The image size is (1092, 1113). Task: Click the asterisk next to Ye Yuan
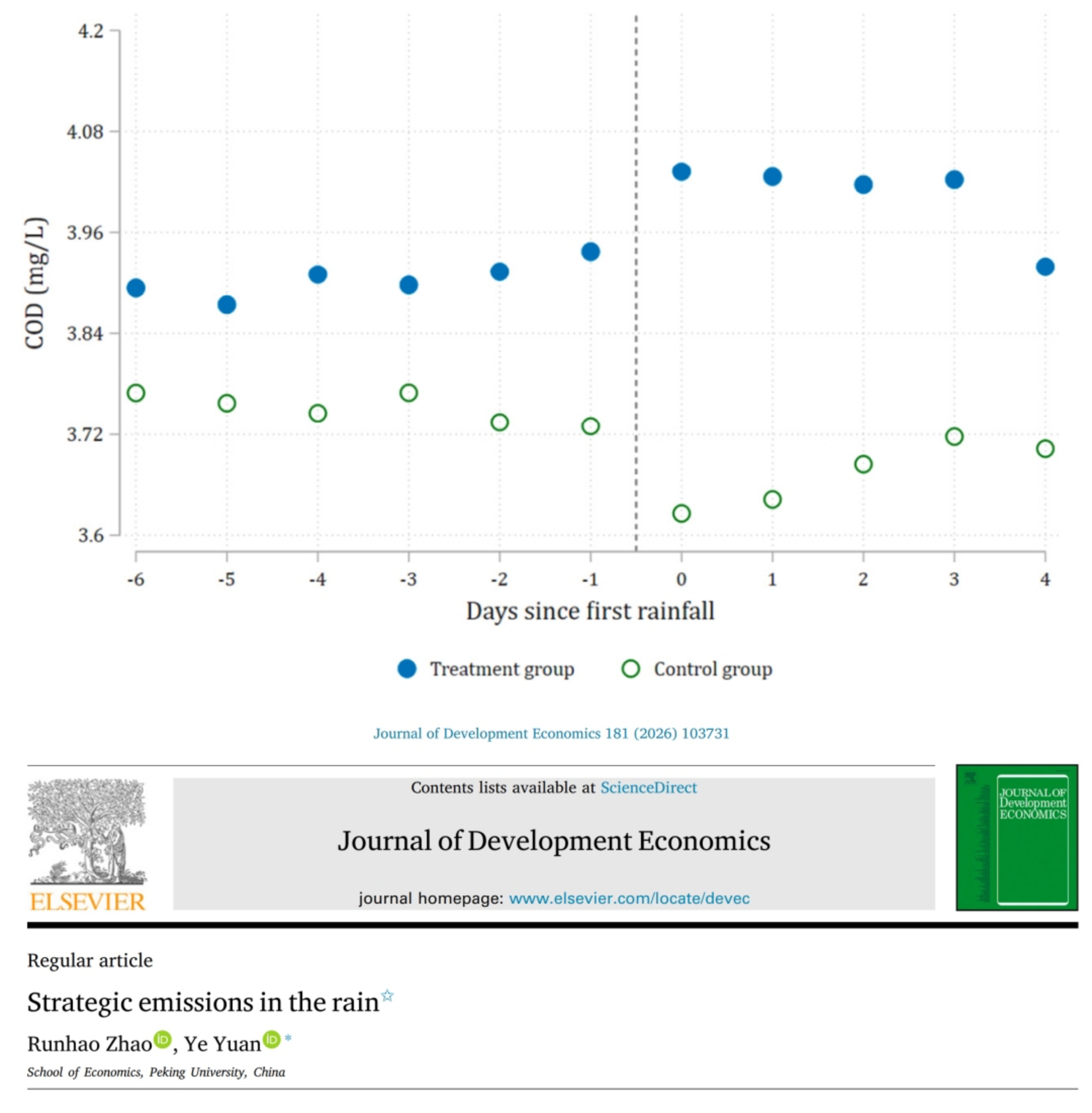[288, 1039]
